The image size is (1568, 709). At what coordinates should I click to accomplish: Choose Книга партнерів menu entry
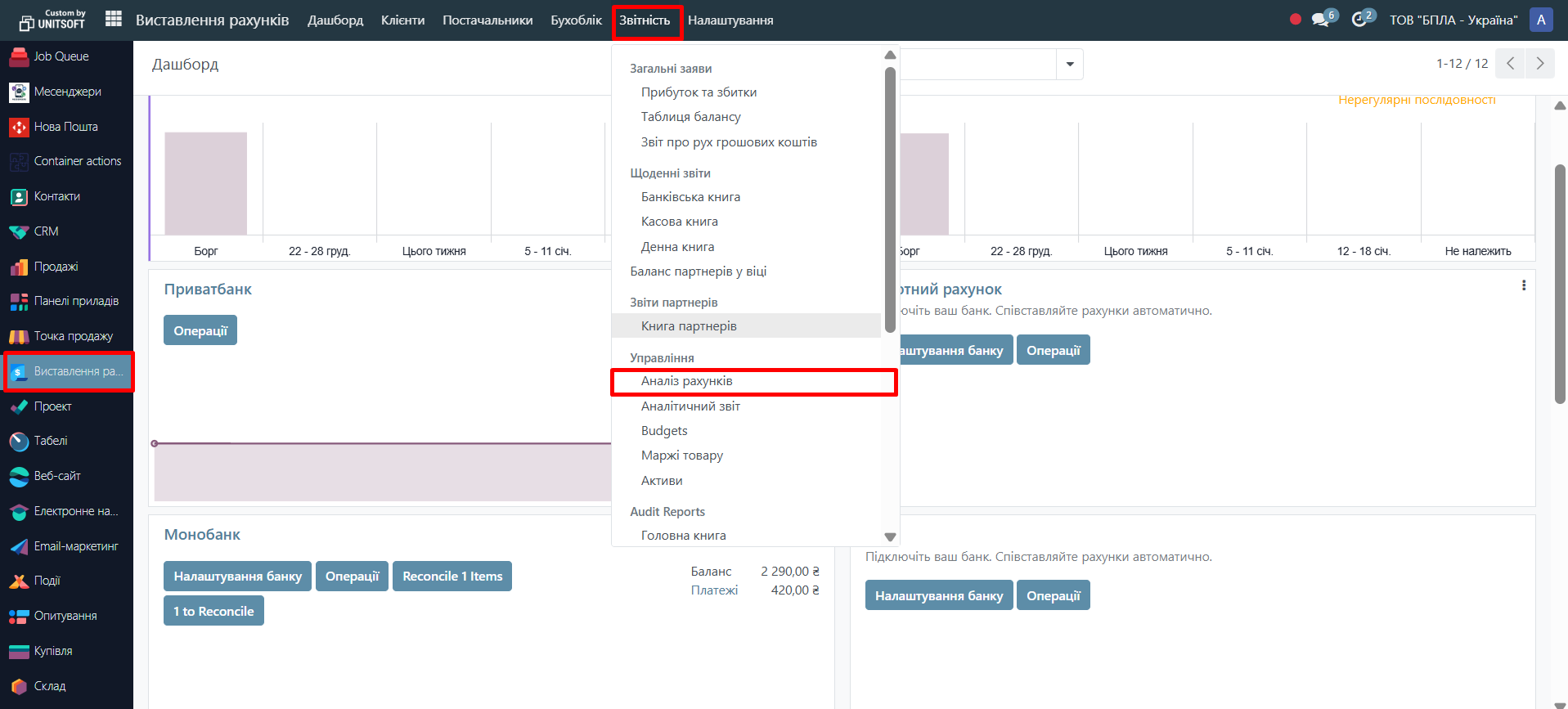(689, 326)
